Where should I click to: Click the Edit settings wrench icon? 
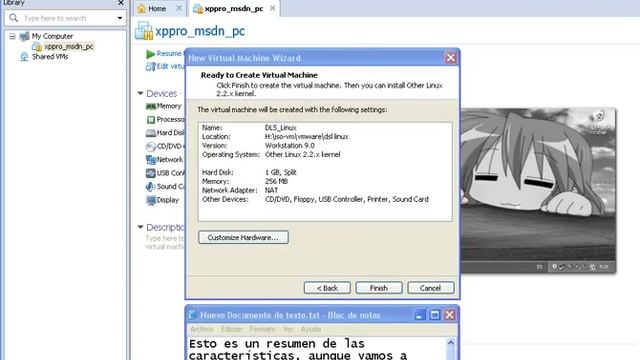point(150,67)
